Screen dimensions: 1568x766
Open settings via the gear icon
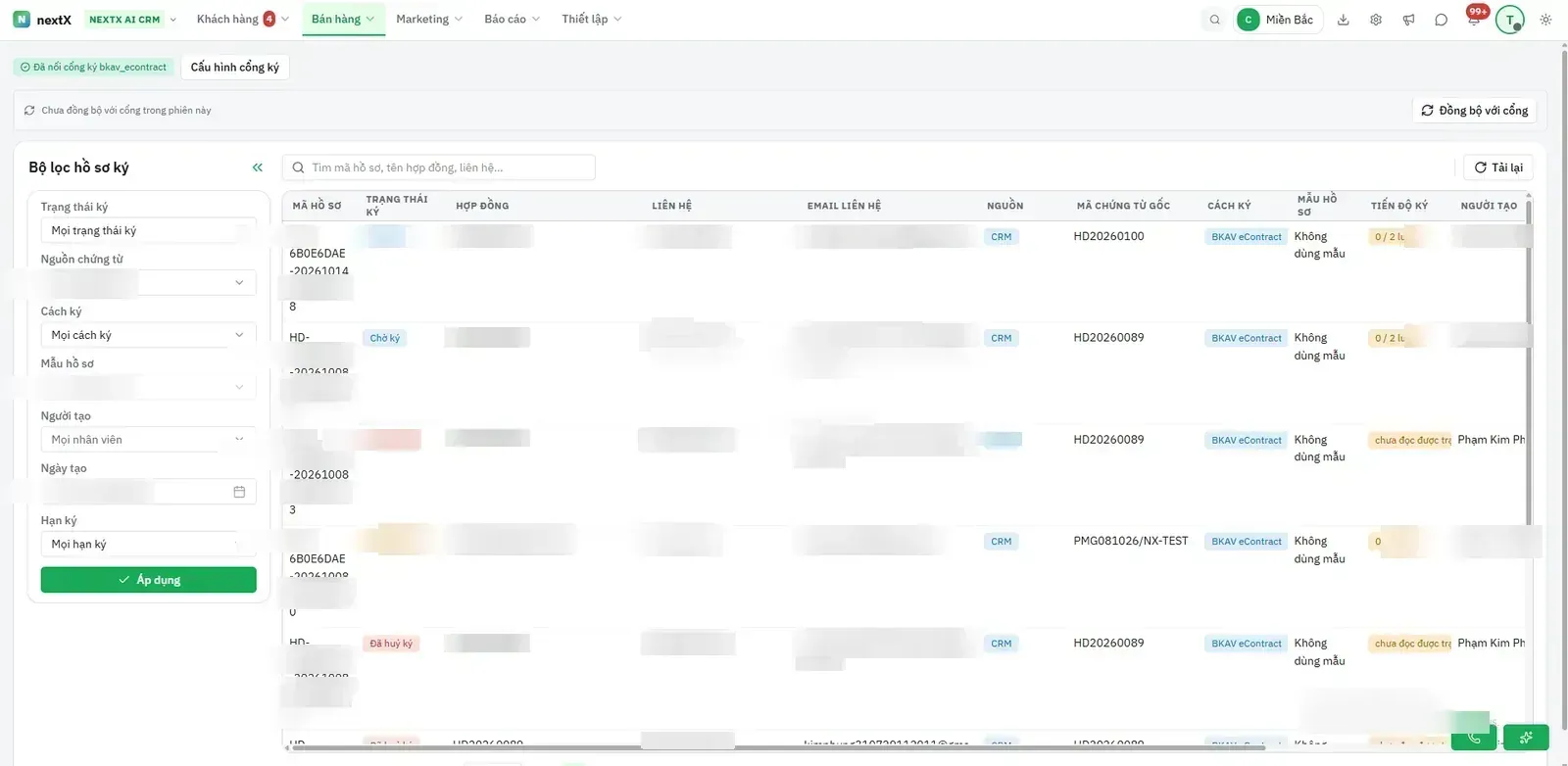tap(1376, 20)
